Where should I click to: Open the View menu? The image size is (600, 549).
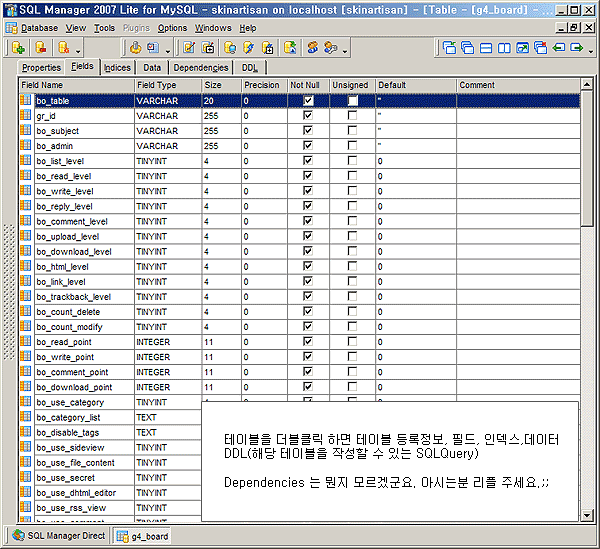[x=76, y=28]
